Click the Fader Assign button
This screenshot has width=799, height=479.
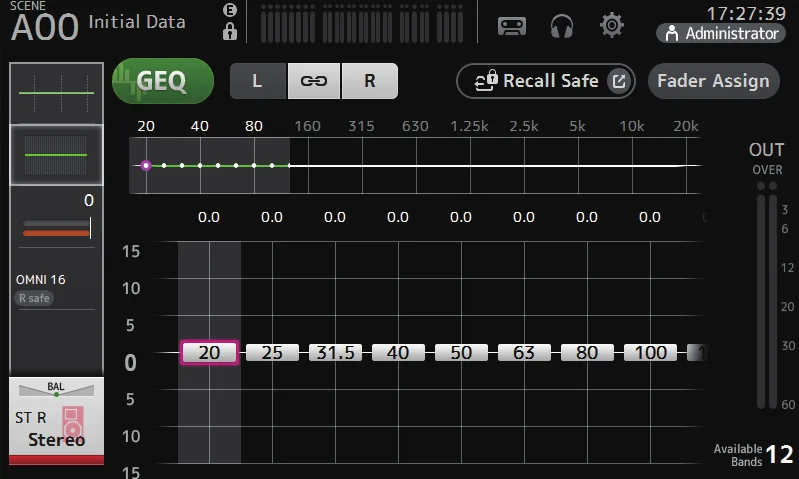pyautogui.click(x=713, y=81)
